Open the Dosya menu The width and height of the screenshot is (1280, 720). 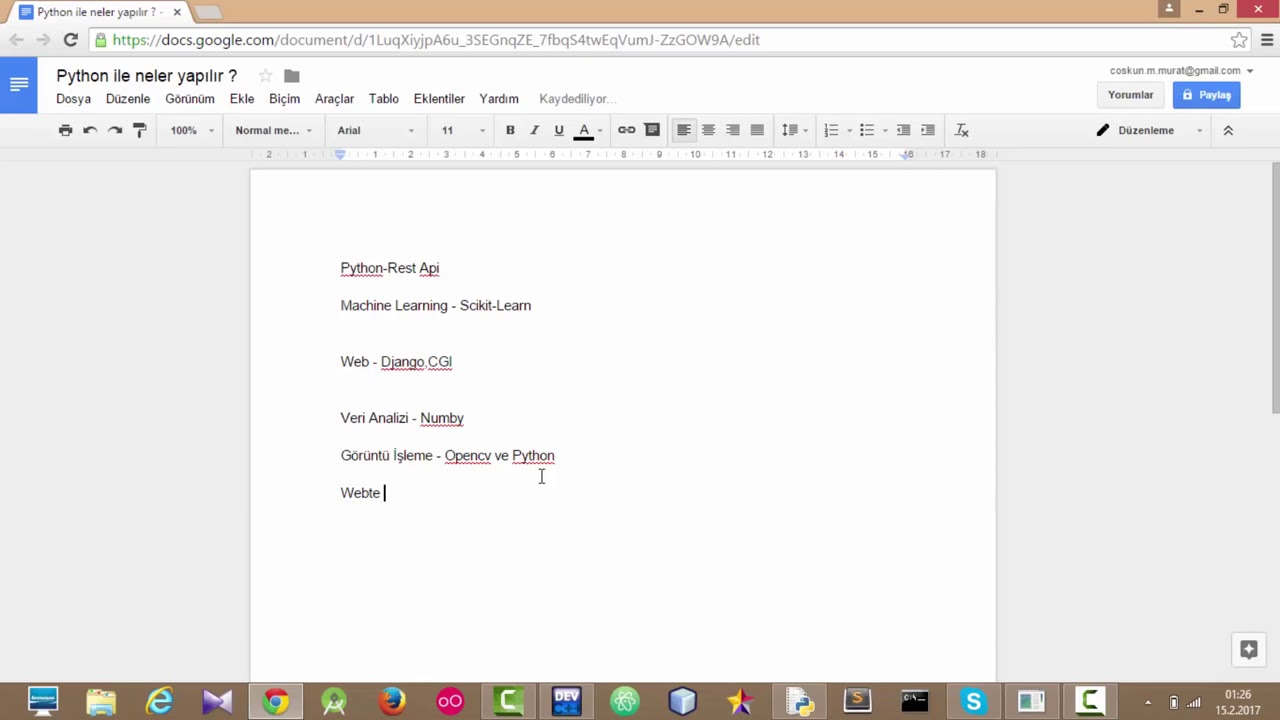tap(73, 99)
